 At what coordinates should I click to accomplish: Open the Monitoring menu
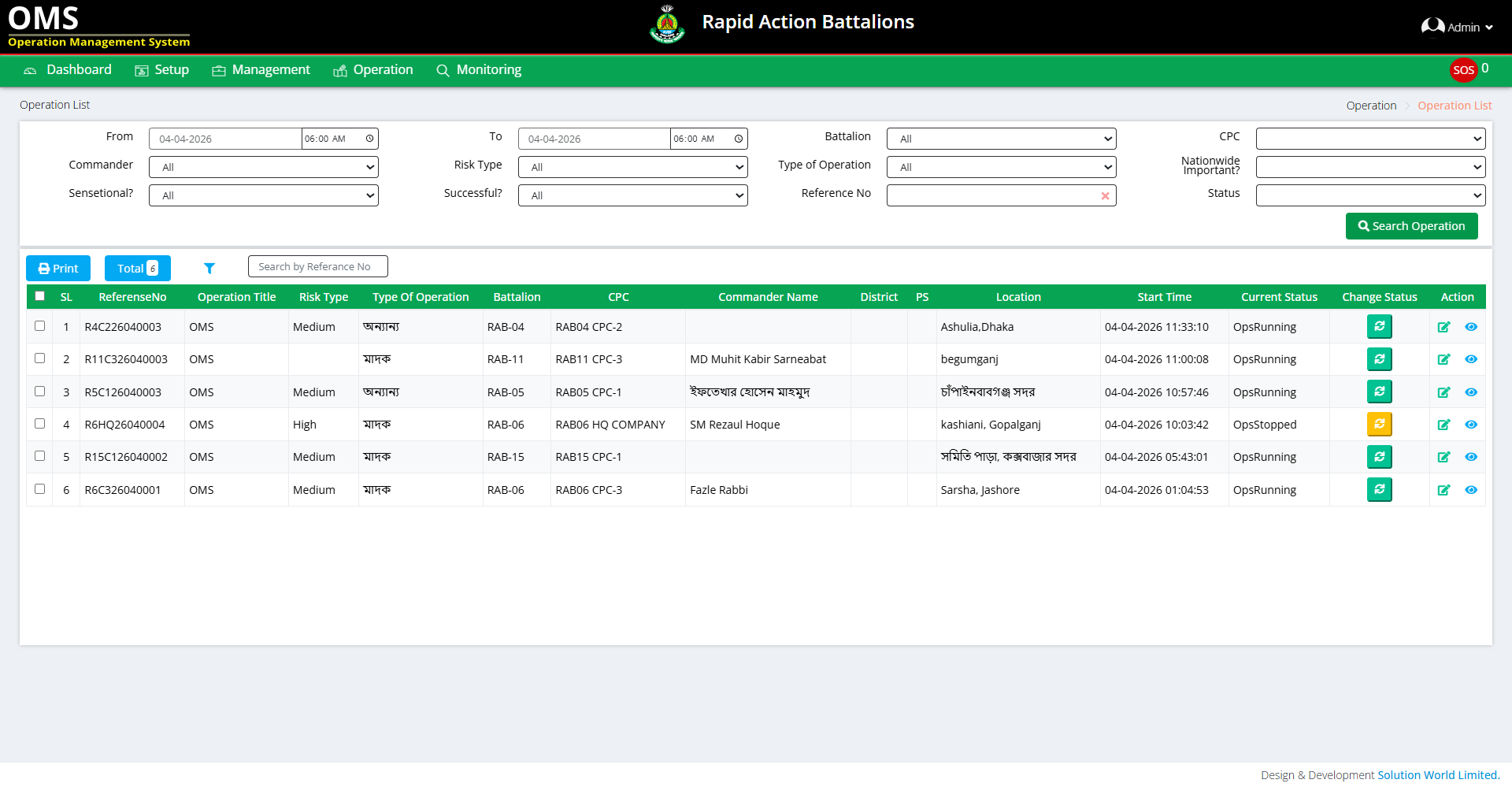[x=479, y=70]
